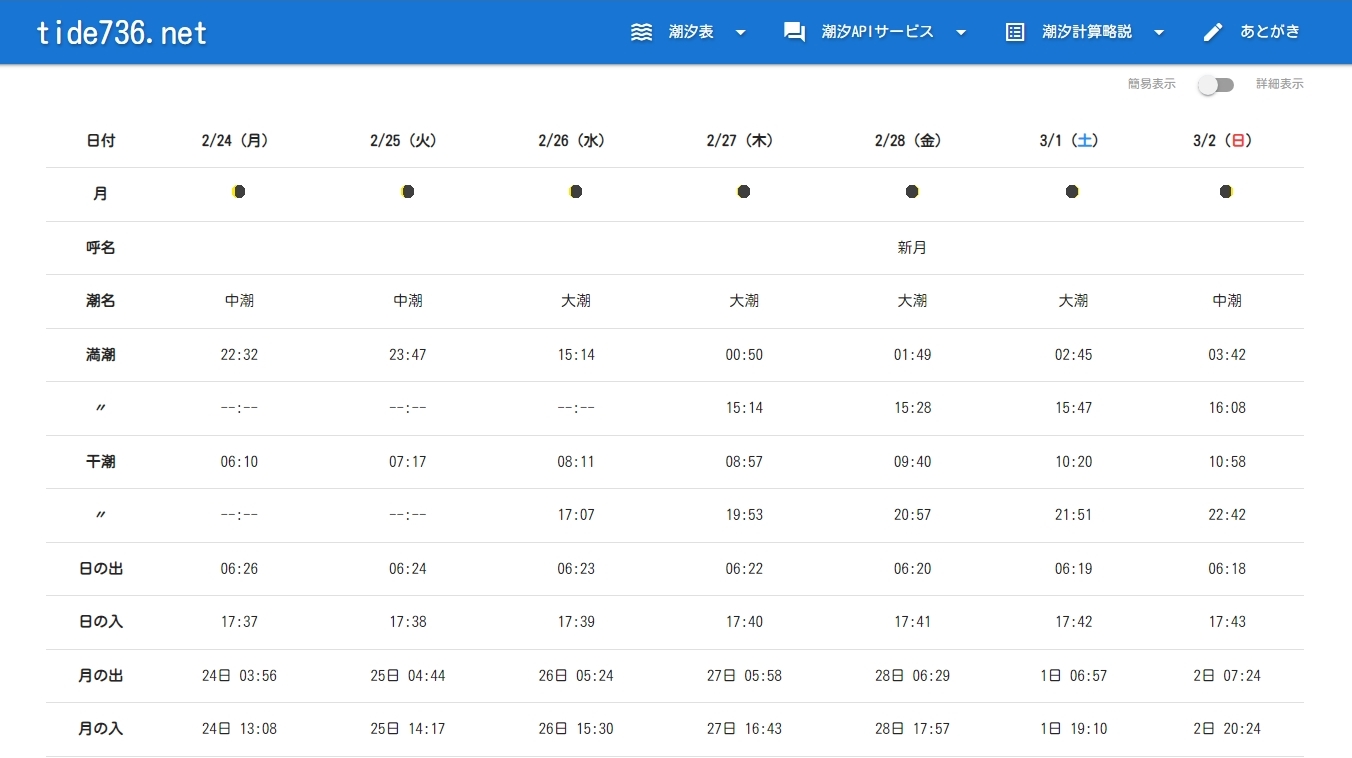Image resolution: width=1352 pixels, height=758 pixels.
Task: Click the list icon beside 潮汐計算略説
Action: [1014, 32]
